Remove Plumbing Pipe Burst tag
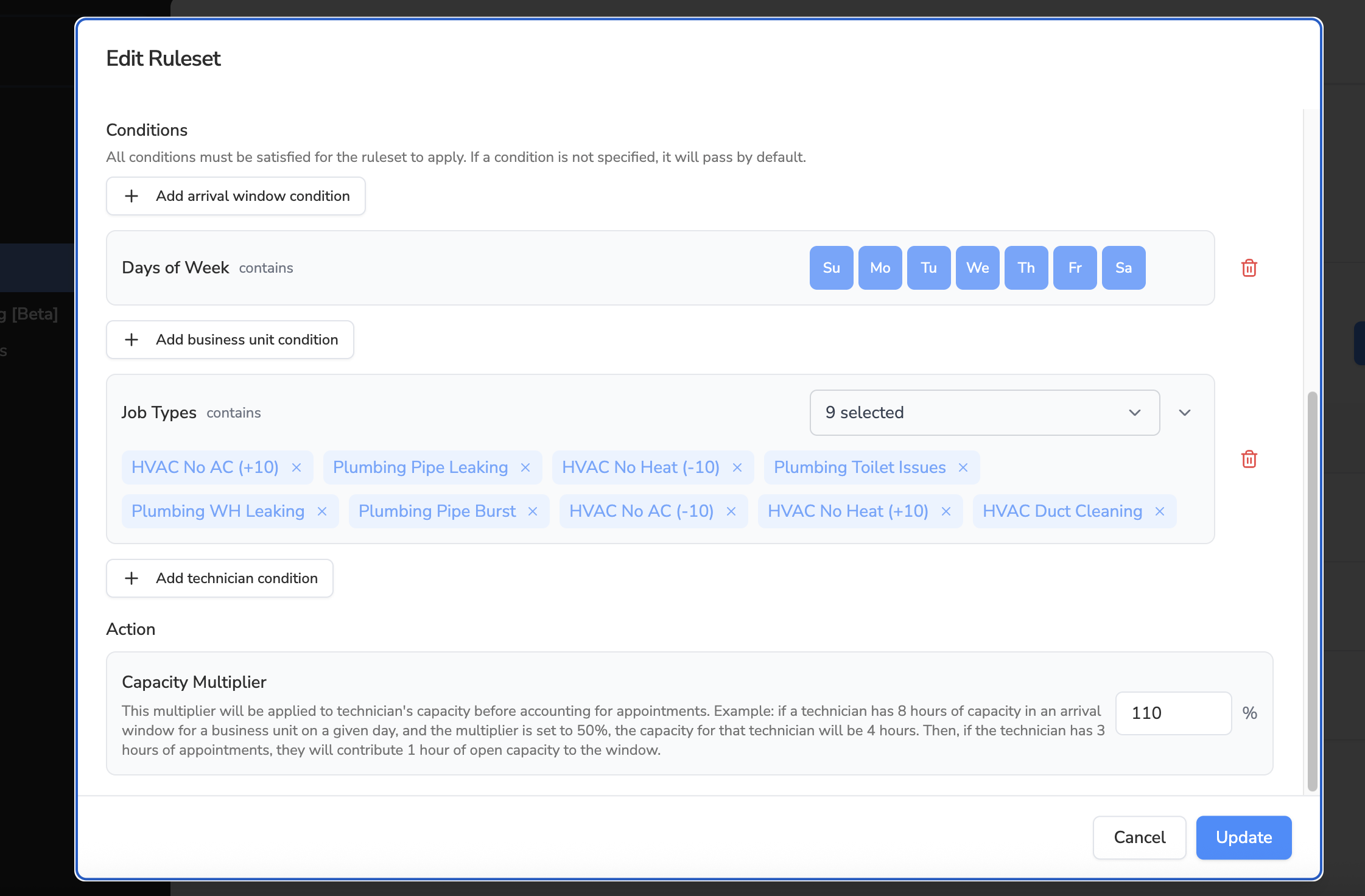1365x896 pixels. pos(533,511)
